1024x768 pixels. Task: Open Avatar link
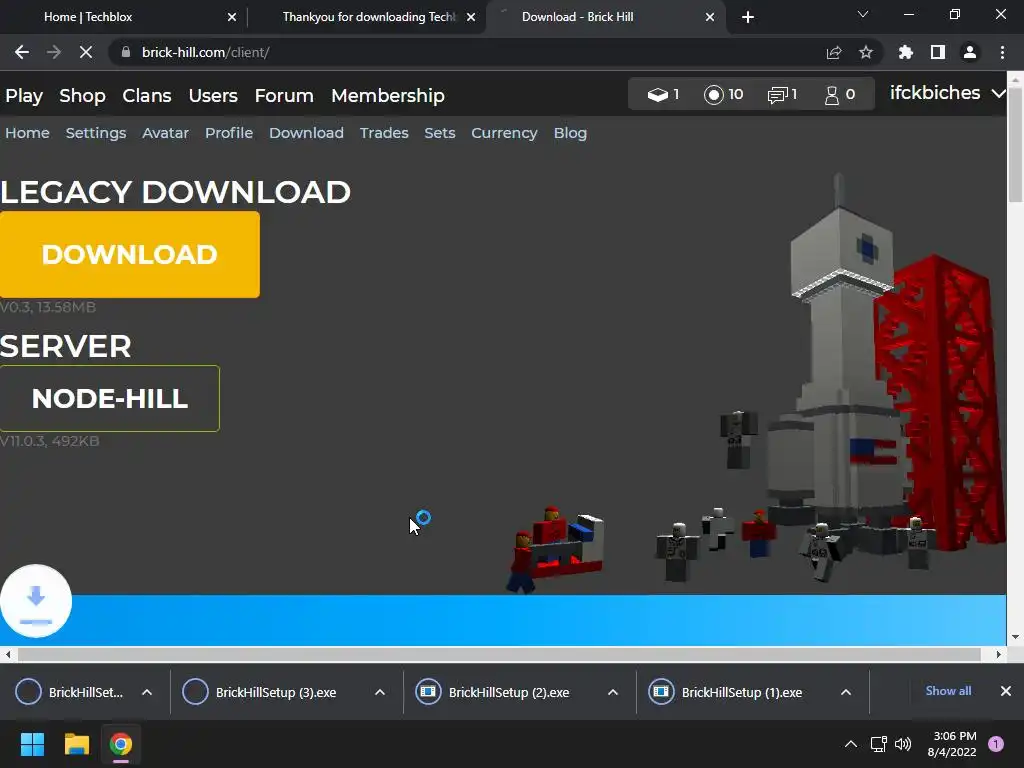(165, 133)
